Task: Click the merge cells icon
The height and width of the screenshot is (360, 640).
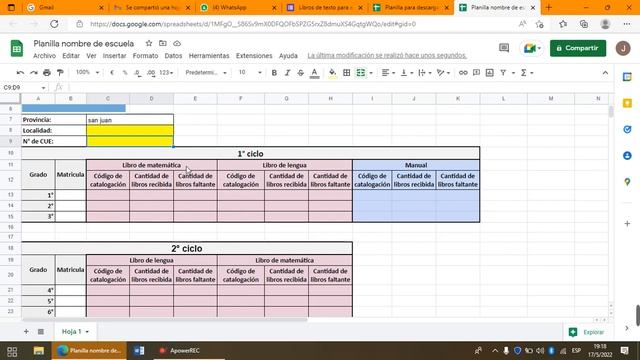Action: (360, 73)
